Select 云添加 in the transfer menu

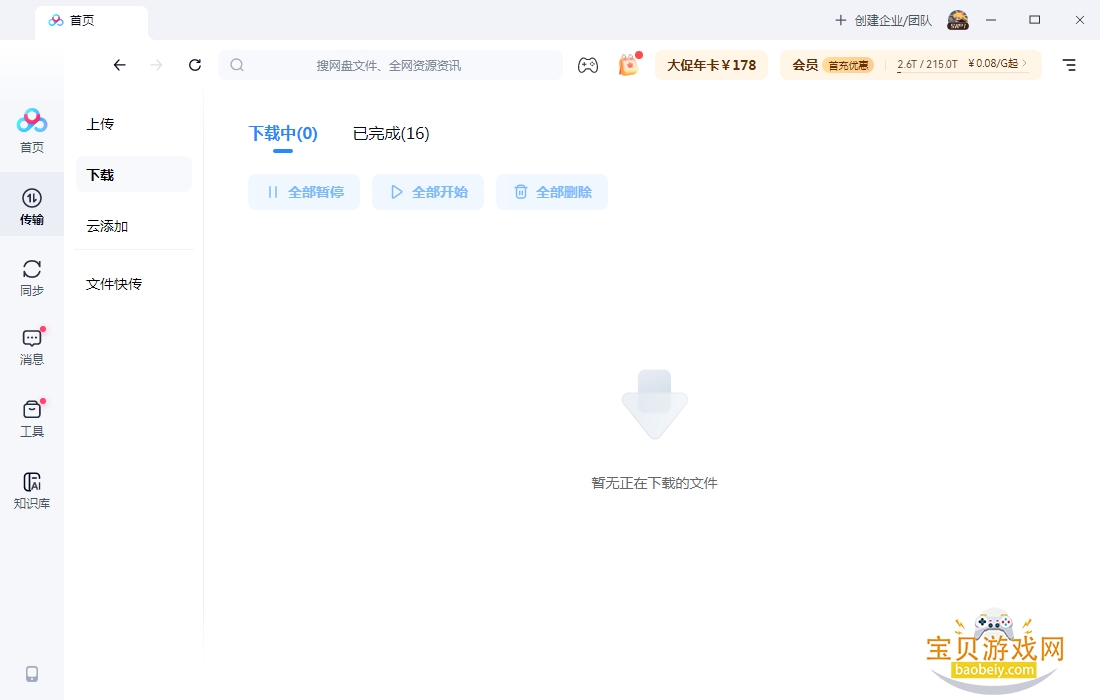pyautogui.click(x=107, y=226)
